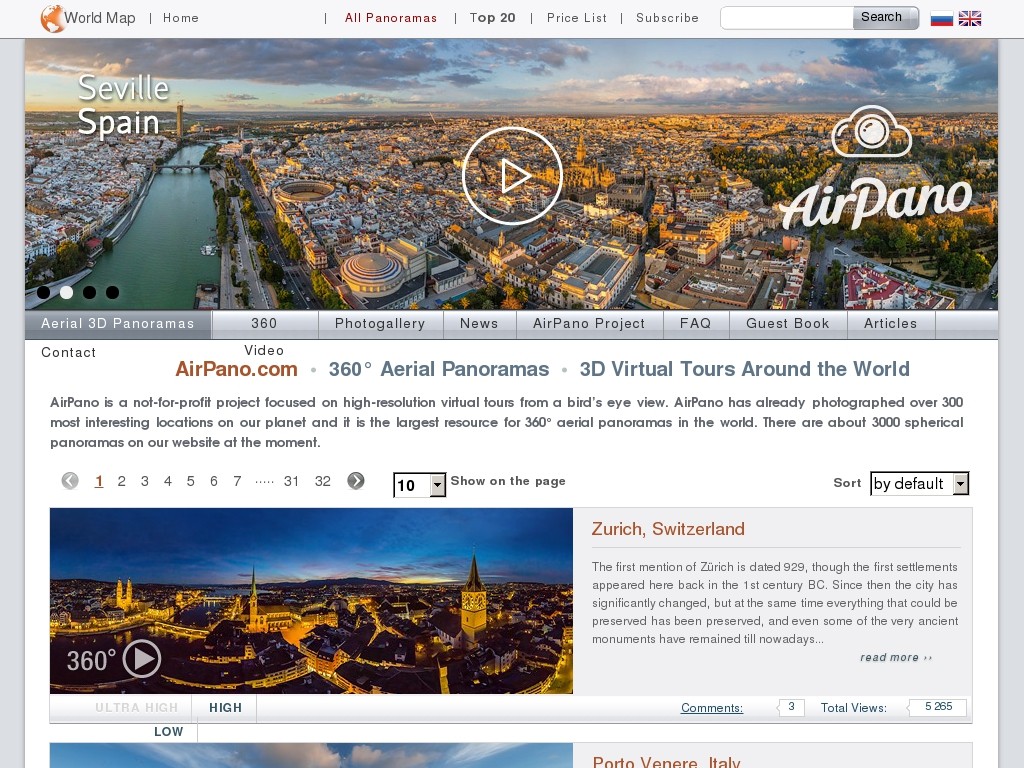The height and width of the screenshot is (768, 1024).
Task: Open the Top 20 menu item
Action: tap(492, 18)
